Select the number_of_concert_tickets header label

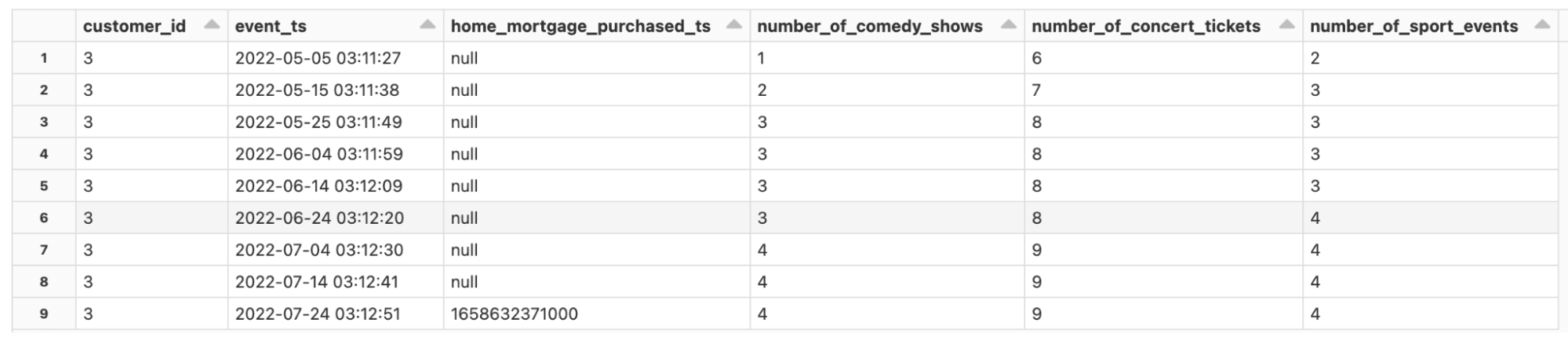(x=1145, y=26)
